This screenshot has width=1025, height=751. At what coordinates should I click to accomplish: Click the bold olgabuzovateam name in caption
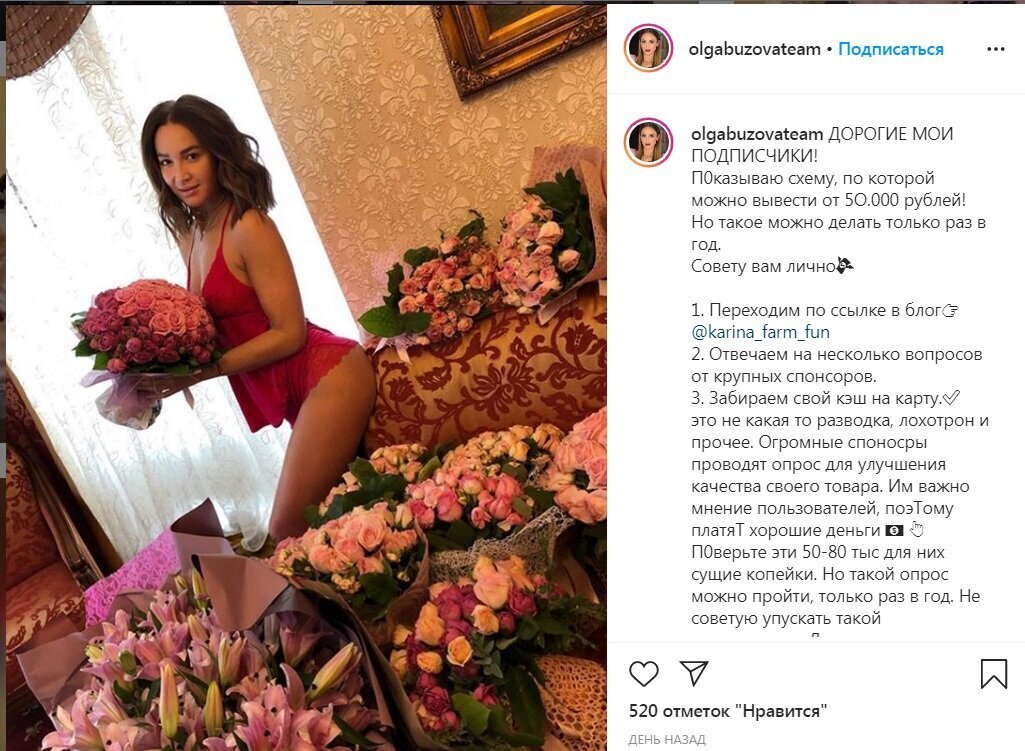757,134
